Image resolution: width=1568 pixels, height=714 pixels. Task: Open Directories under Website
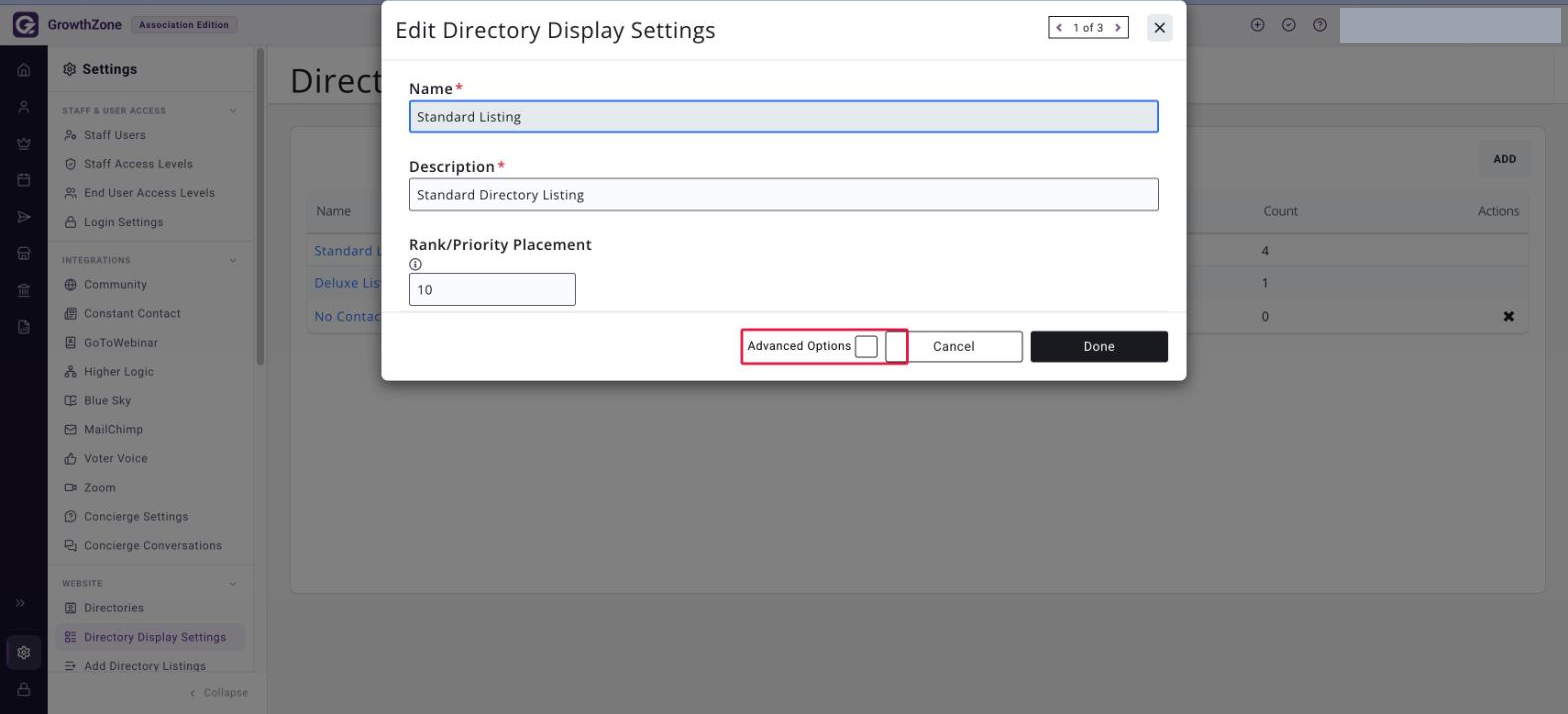[114, 608]
